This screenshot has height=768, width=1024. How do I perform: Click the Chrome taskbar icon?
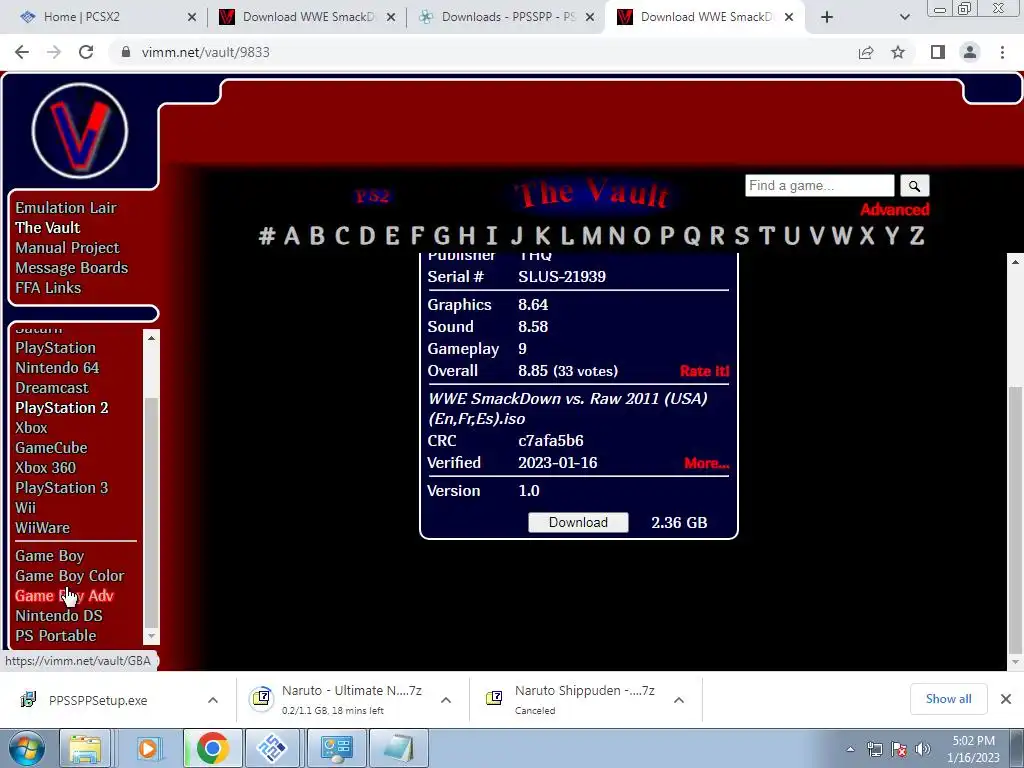tap(212, 748)
